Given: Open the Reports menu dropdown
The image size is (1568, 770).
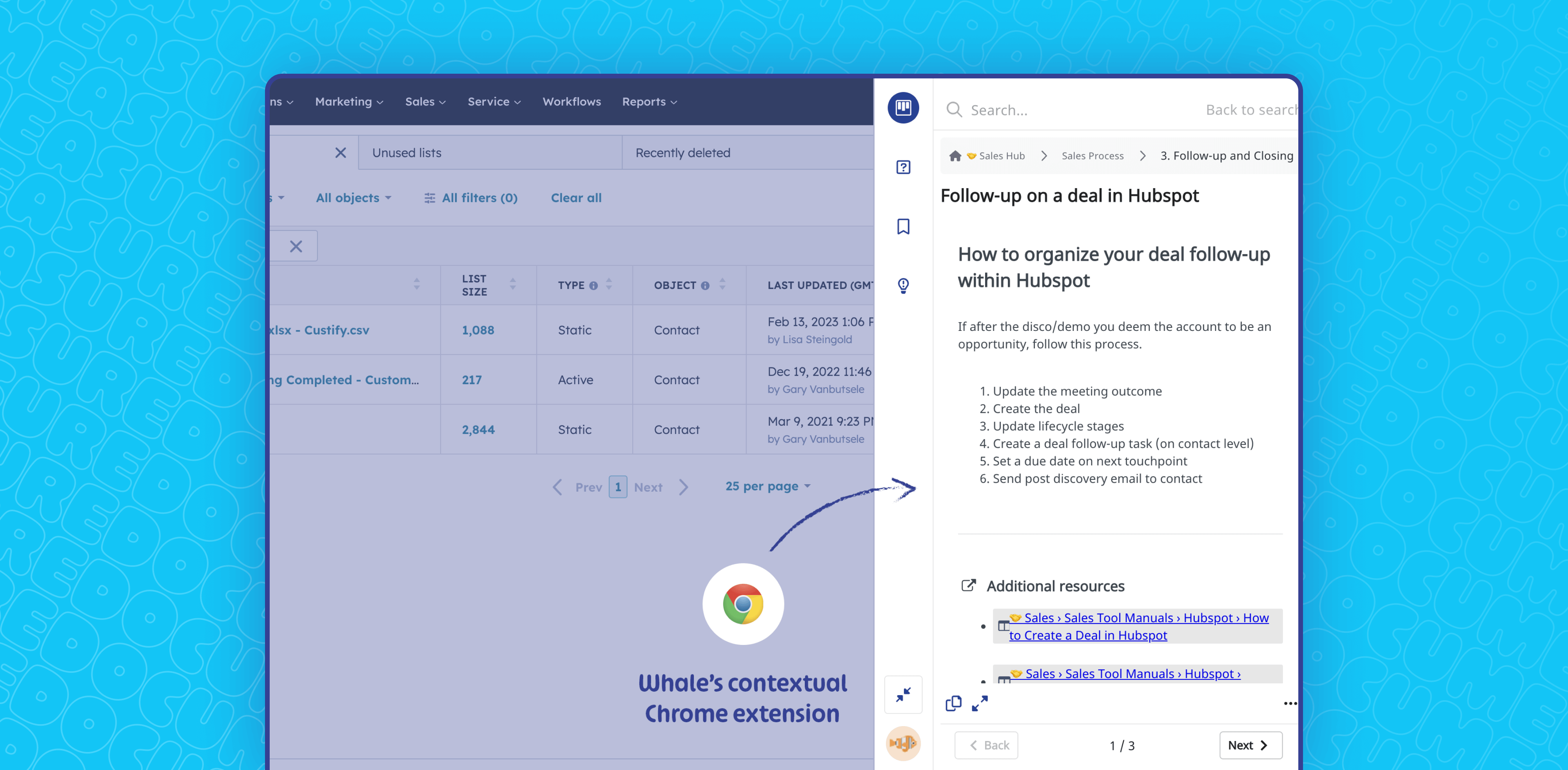Looking at the screenshot, I should 649,102.
